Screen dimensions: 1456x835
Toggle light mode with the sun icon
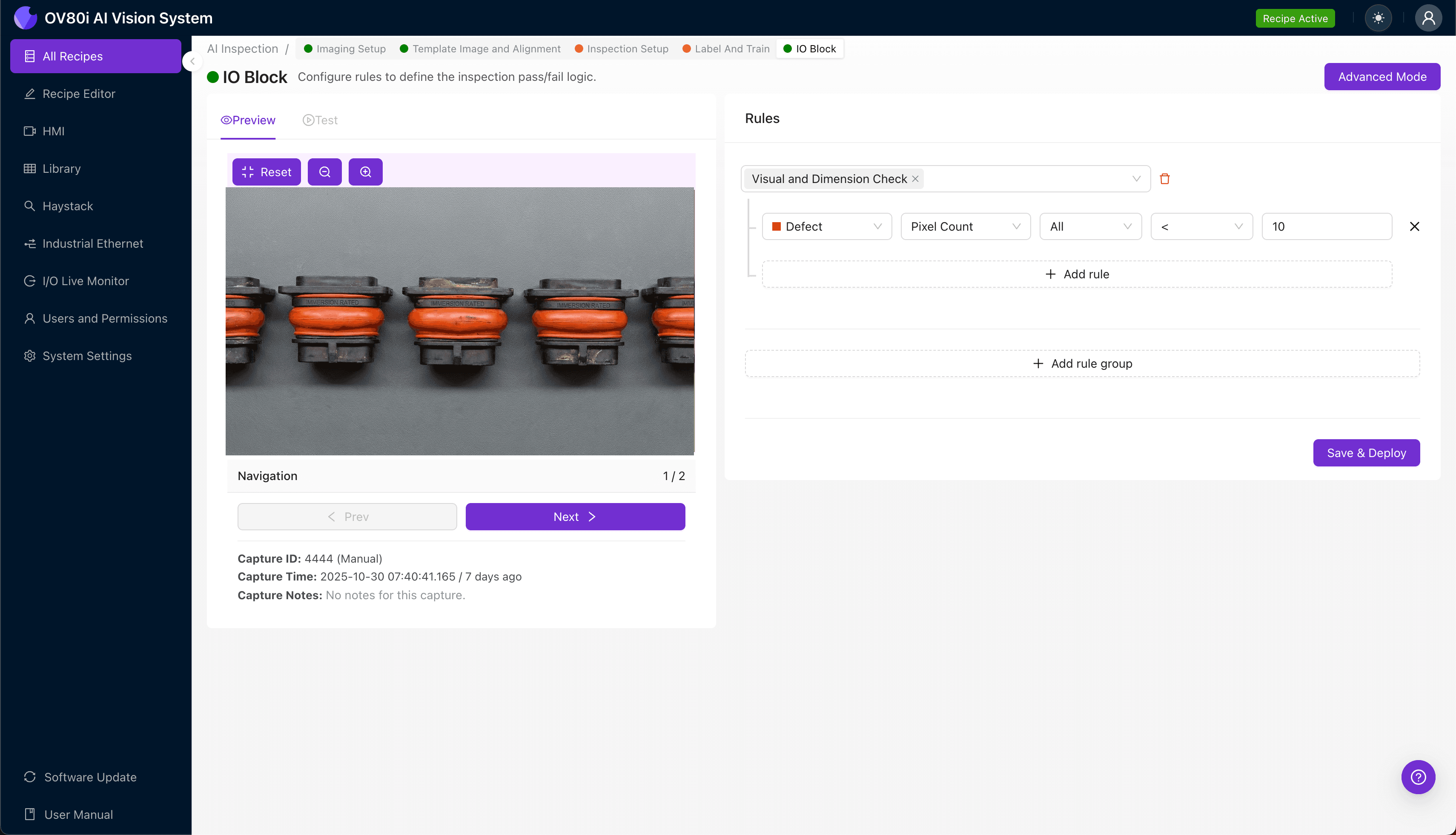click(1379, 18)
